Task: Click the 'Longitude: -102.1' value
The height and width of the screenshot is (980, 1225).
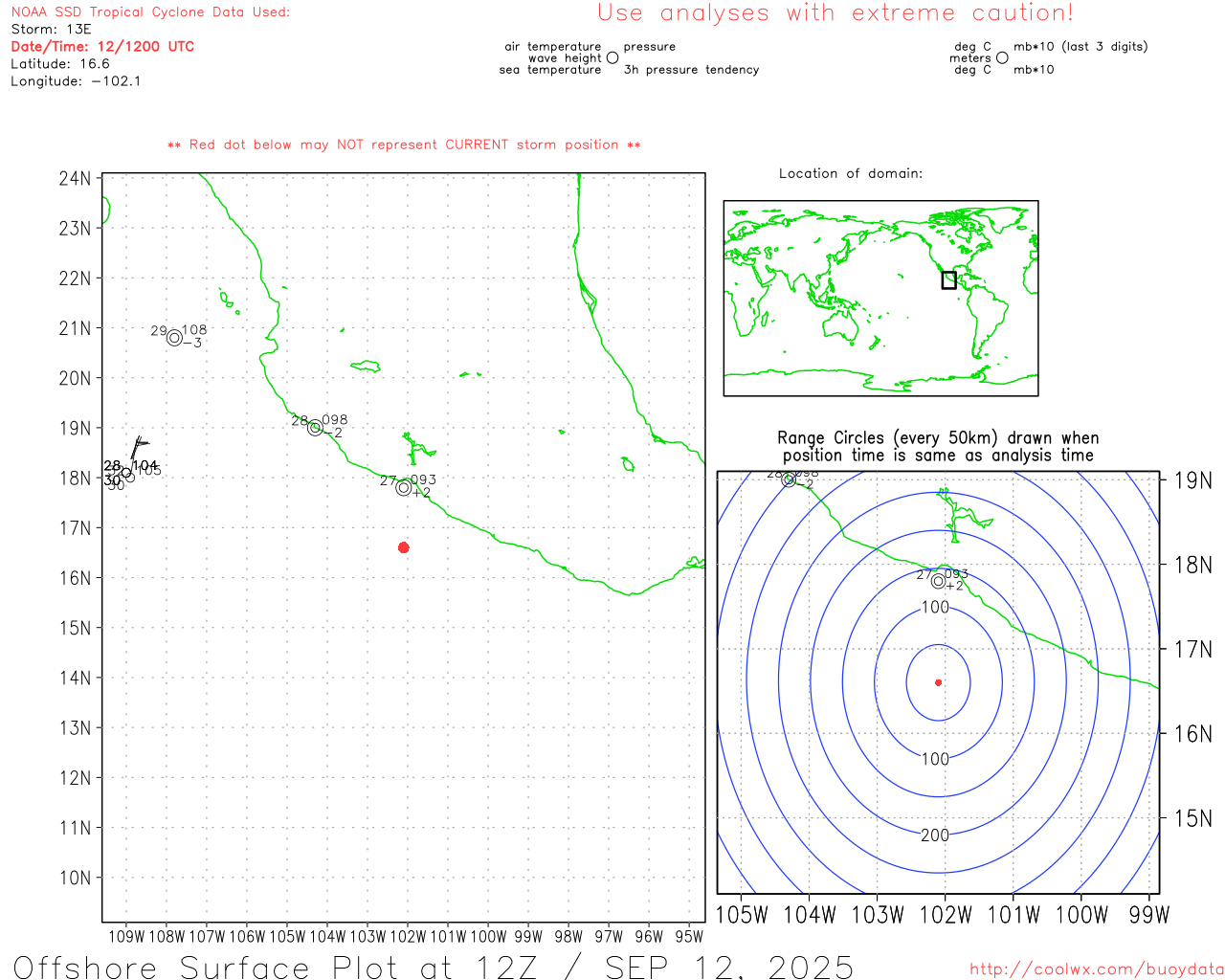Action: pos(76,81)
